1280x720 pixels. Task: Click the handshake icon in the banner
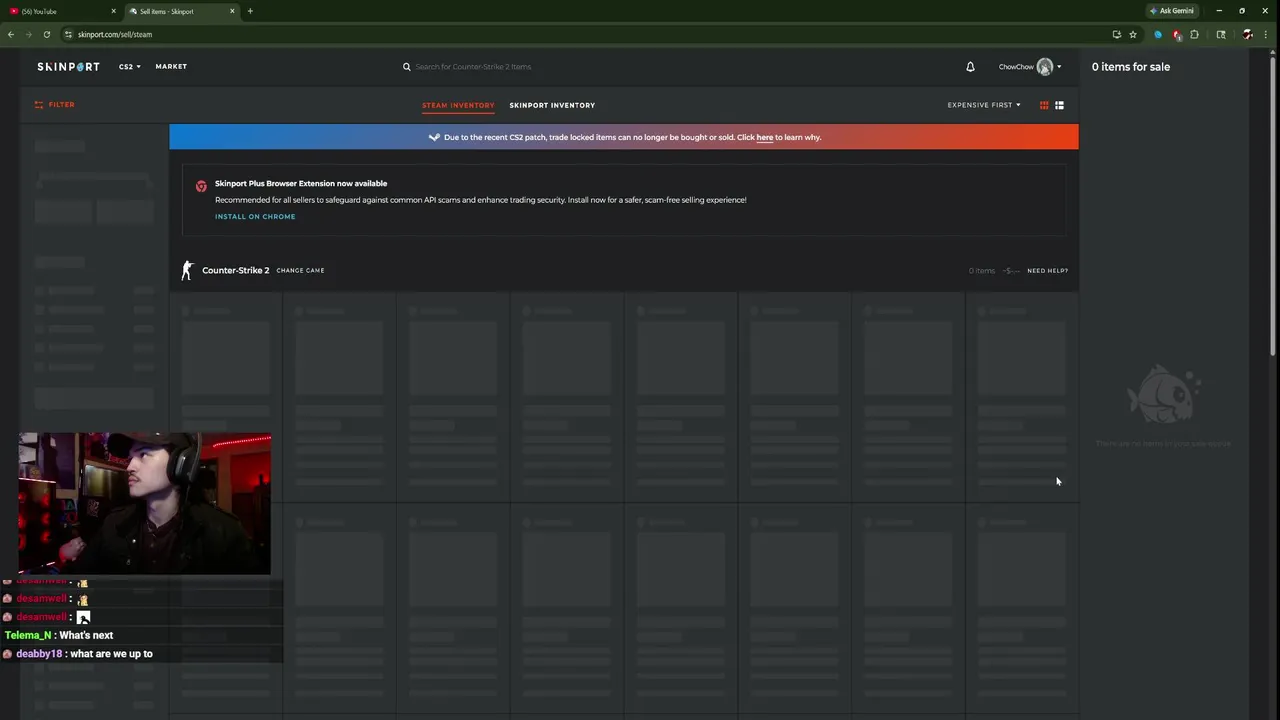[x=434, y=137]
